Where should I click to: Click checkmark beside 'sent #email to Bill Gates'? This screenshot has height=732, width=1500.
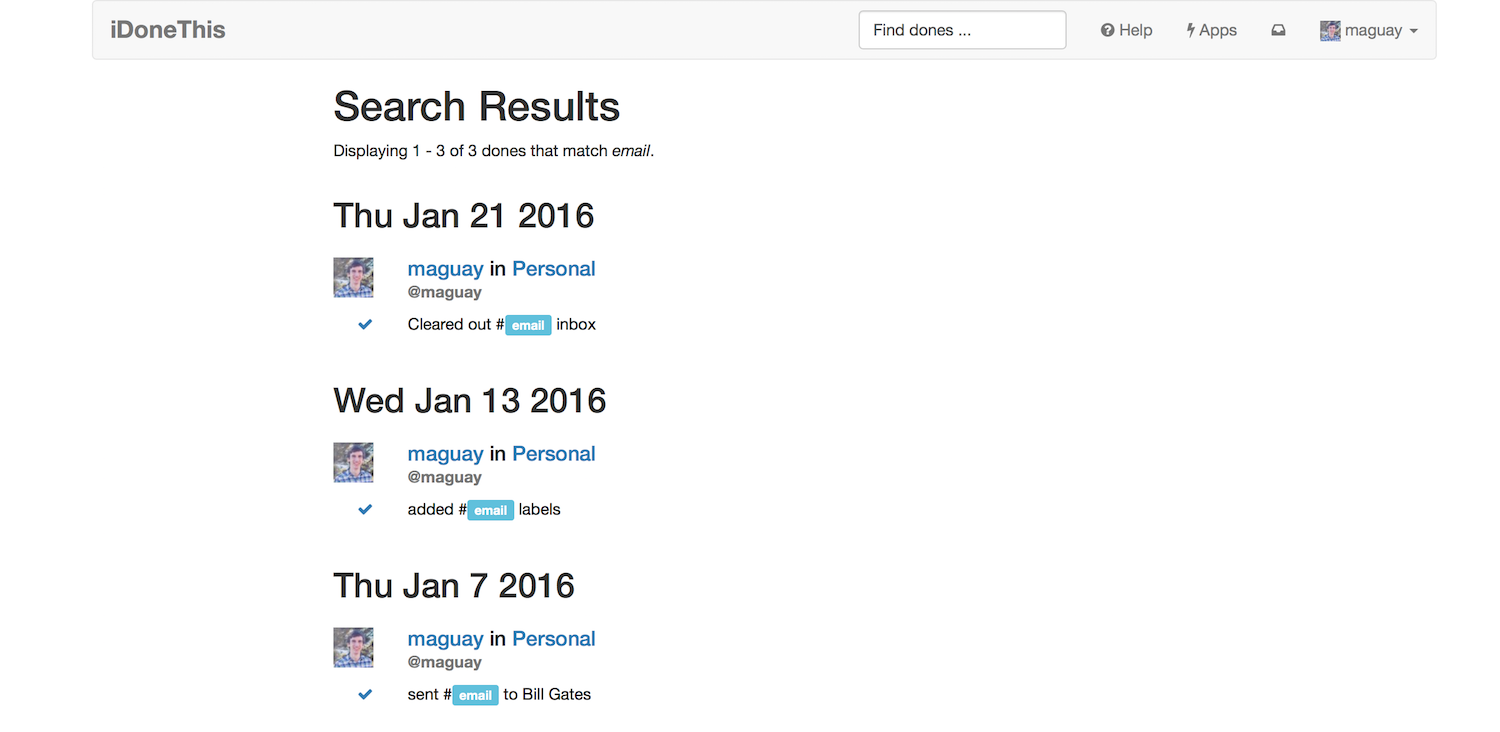click(x=365, y=694)
